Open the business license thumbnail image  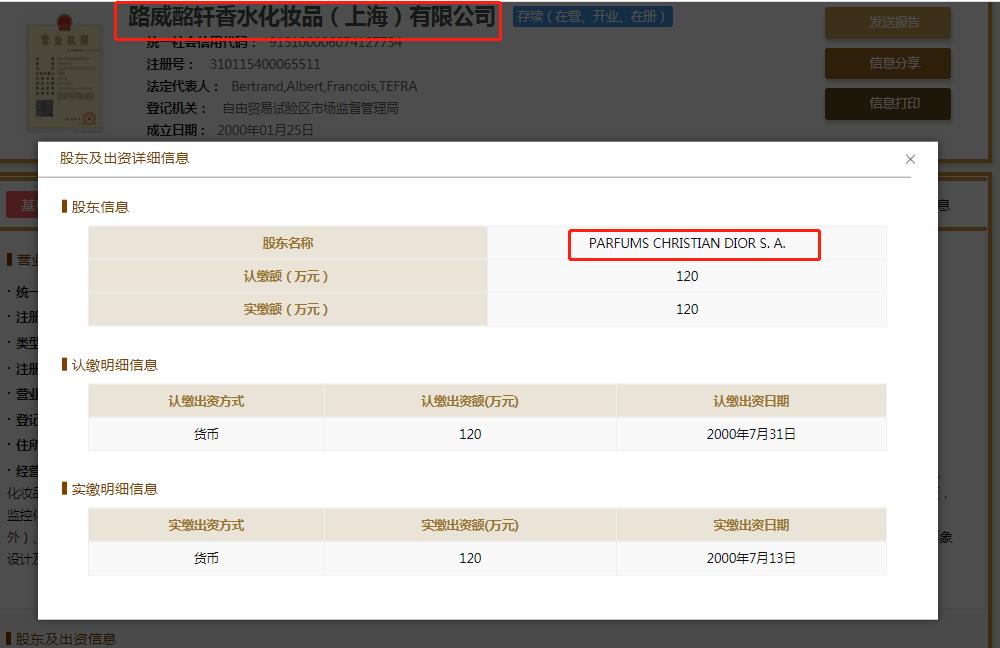click(64, 72)
